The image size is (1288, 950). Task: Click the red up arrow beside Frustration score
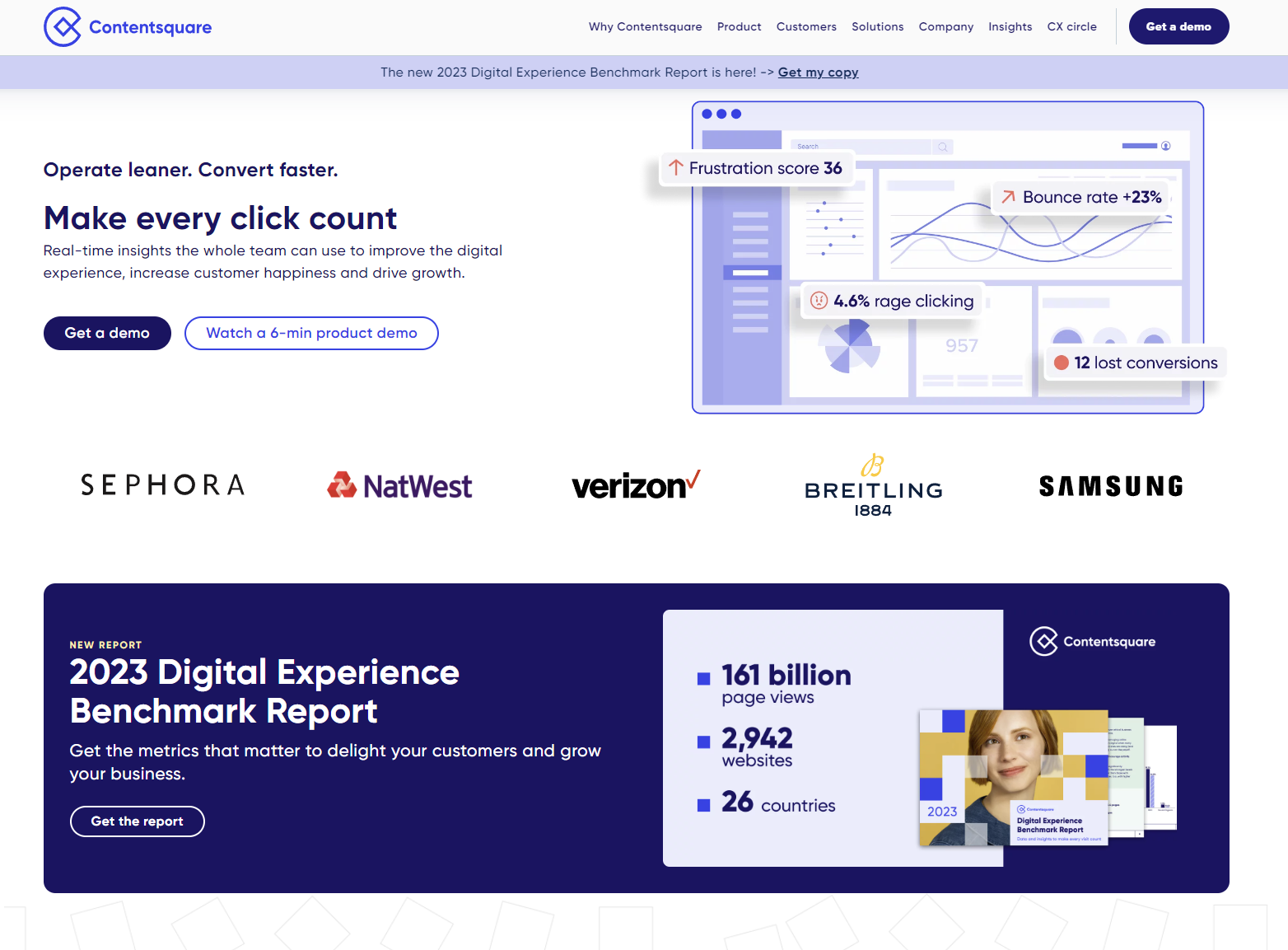click(x=676, y=167)
